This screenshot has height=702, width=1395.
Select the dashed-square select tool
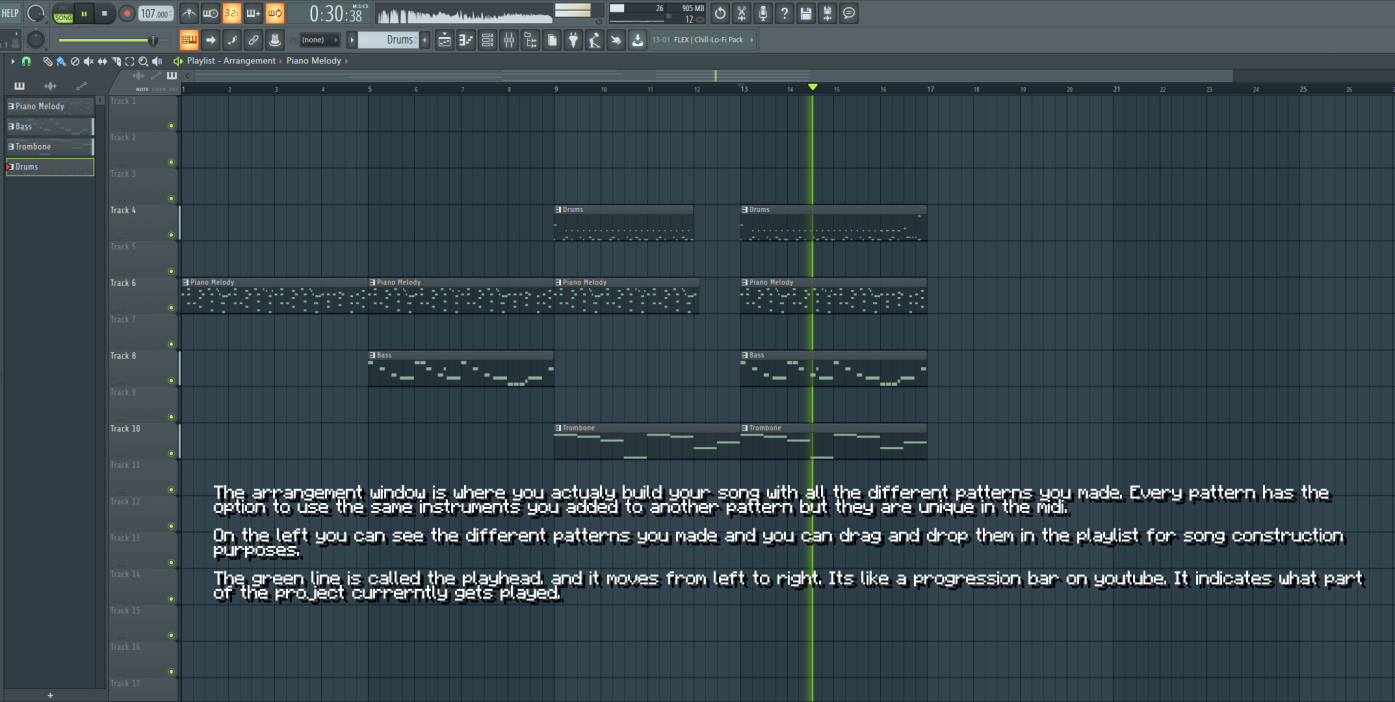click(130, 61)
